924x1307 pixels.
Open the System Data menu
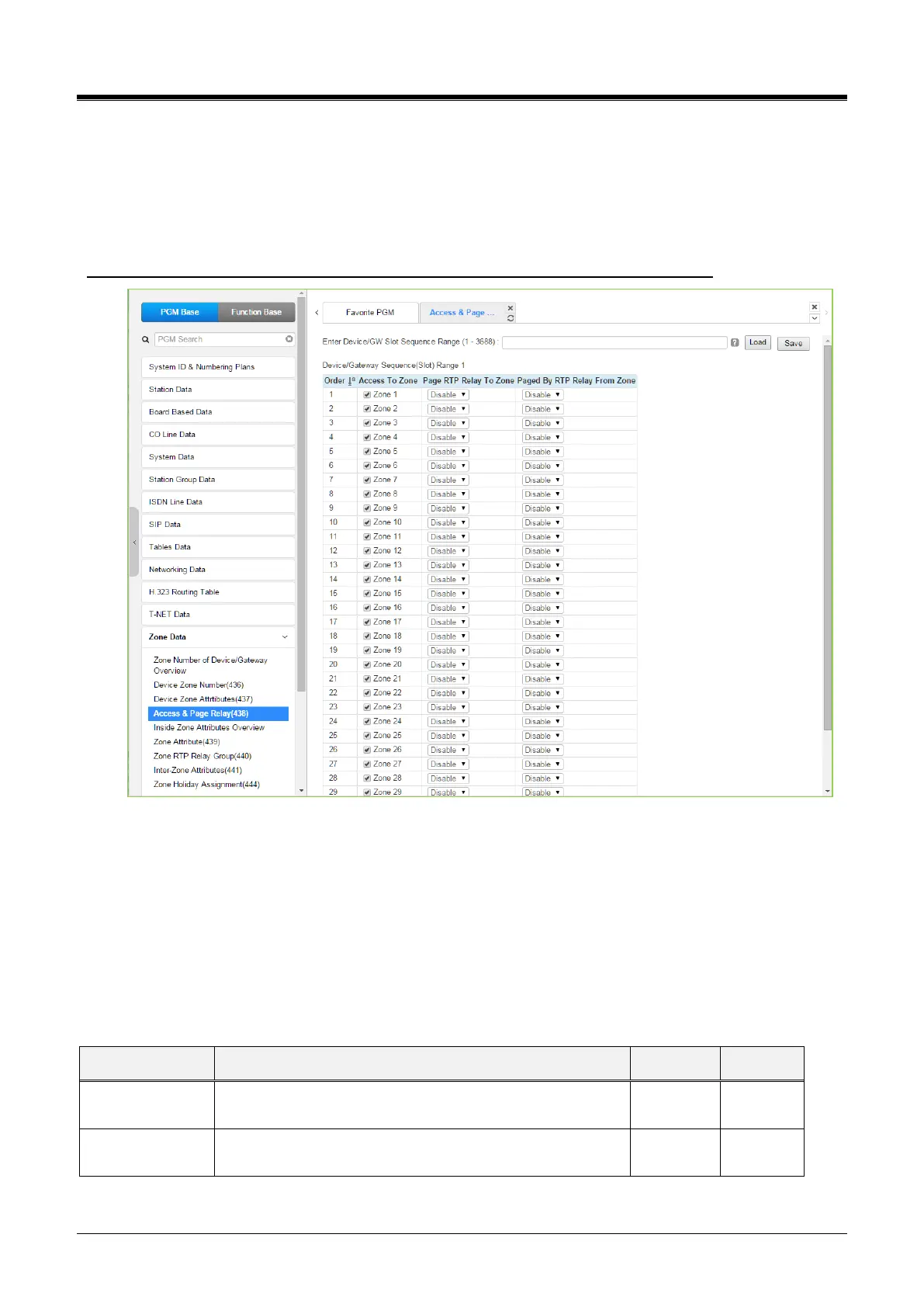pos(218,457)
